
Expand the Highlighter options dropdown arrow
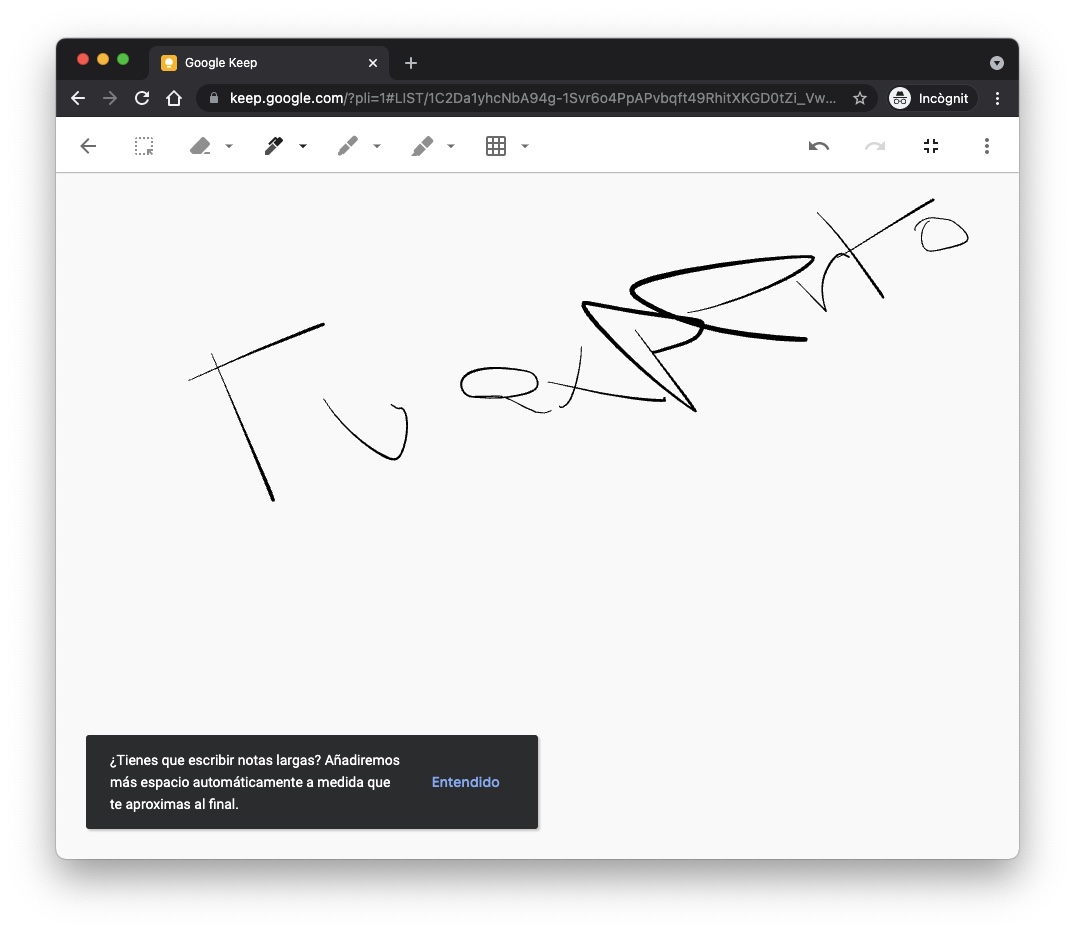[451, 147]
